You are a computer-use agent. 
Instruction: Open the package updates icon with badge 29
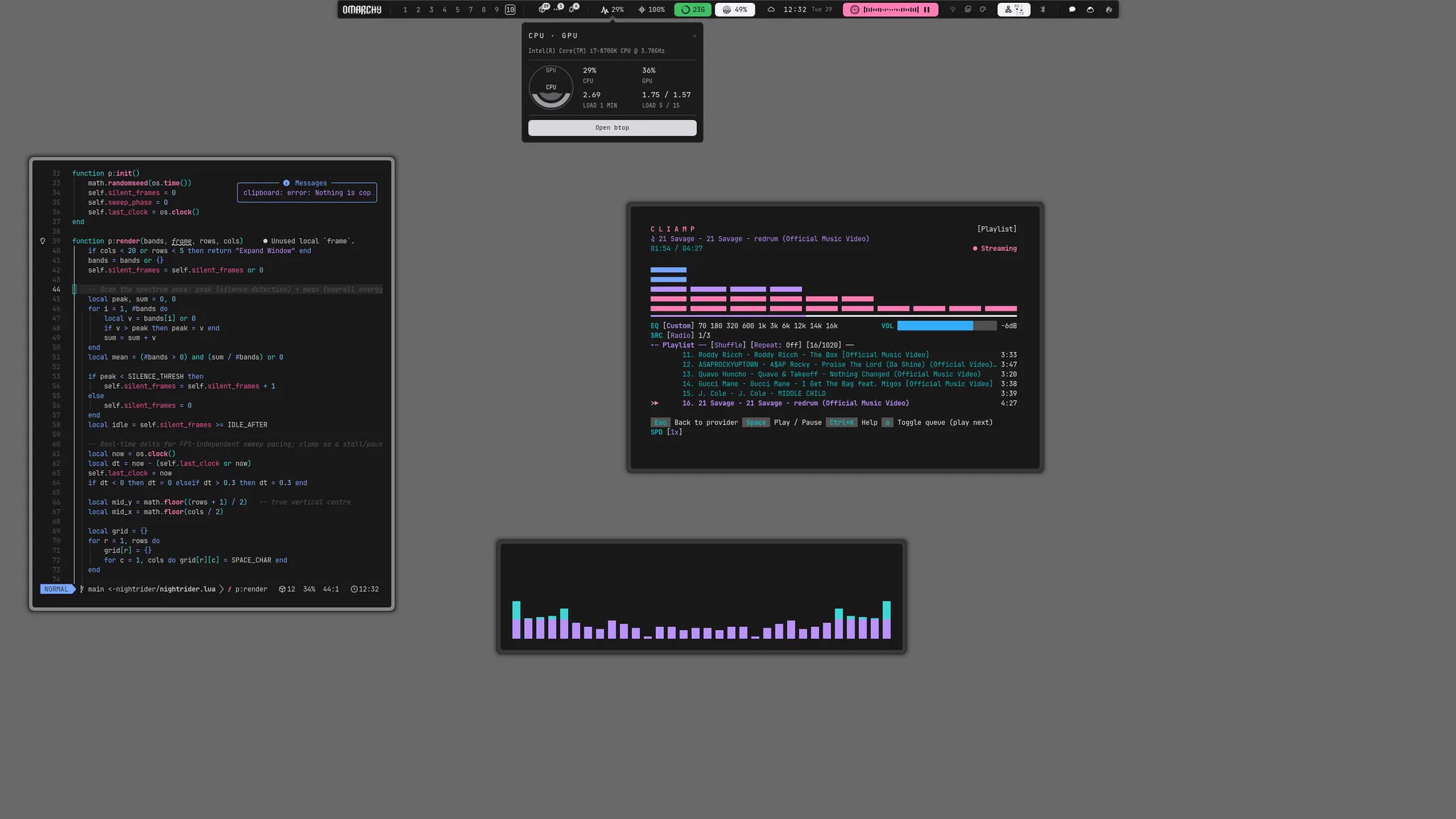pyautogui.click(x=544, y=9)
